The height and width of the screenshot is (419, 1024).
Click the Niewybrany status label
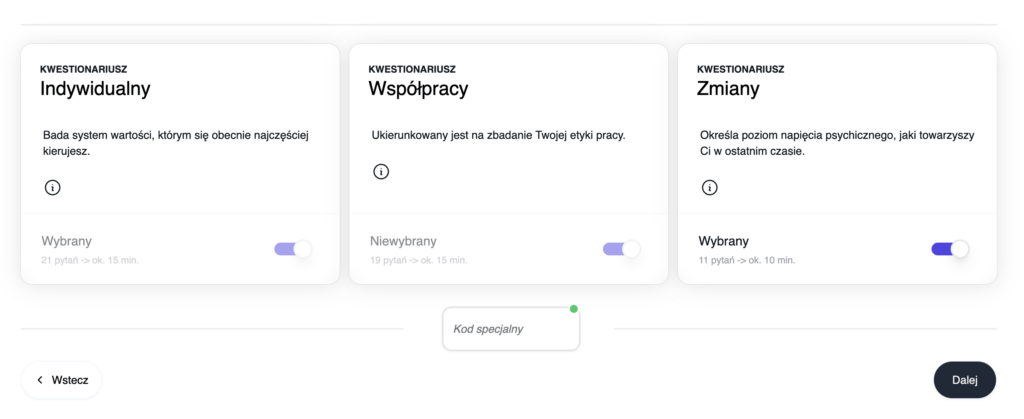click(403, 241)
